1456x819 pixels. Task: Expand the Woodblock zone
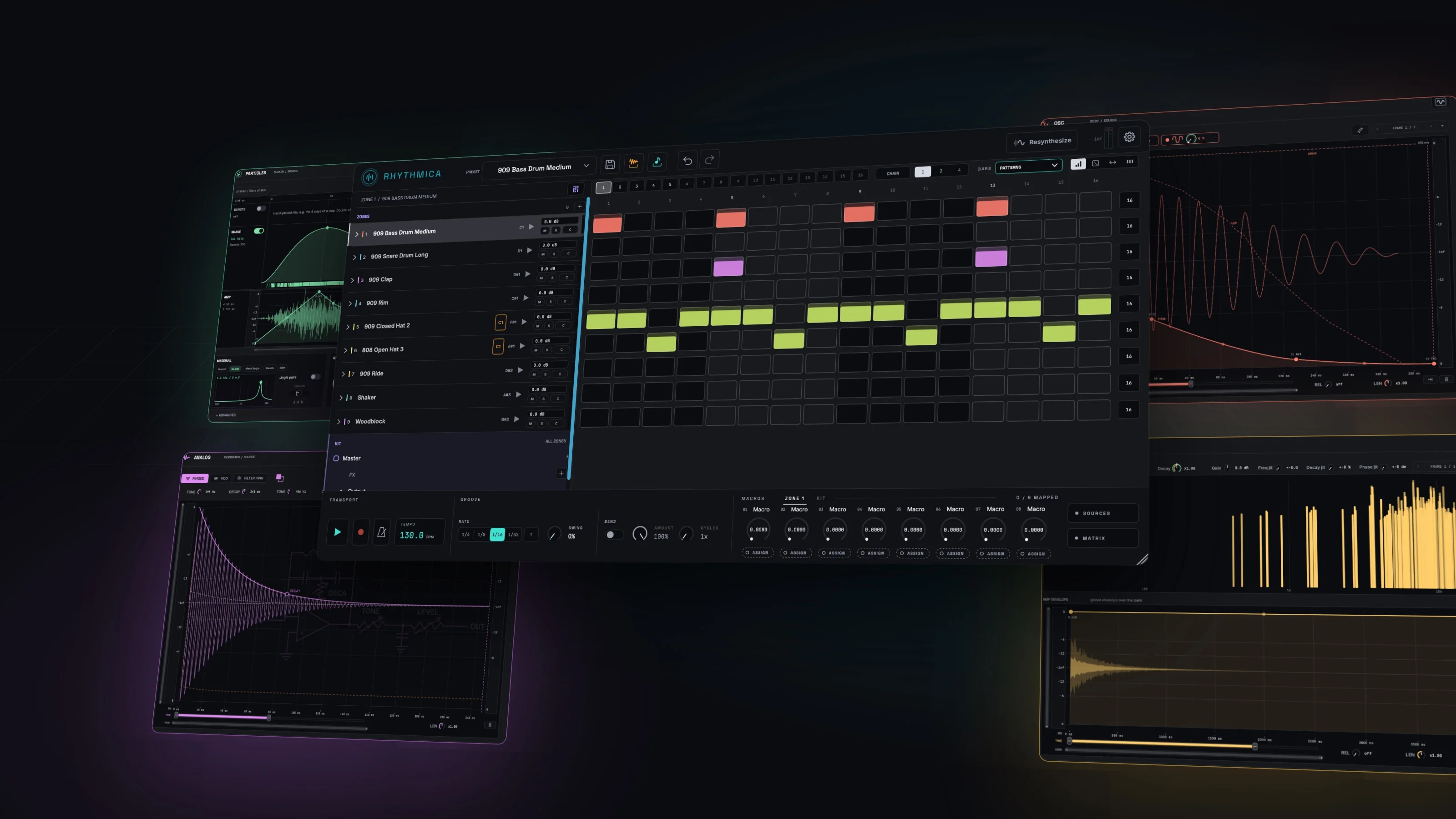[x=339, y=422]
